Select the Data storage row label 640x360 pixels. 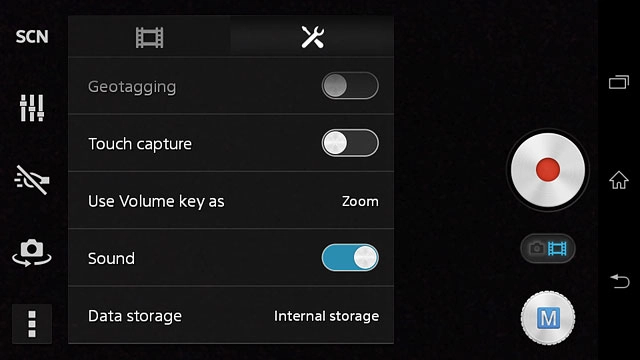coord(135,316)
